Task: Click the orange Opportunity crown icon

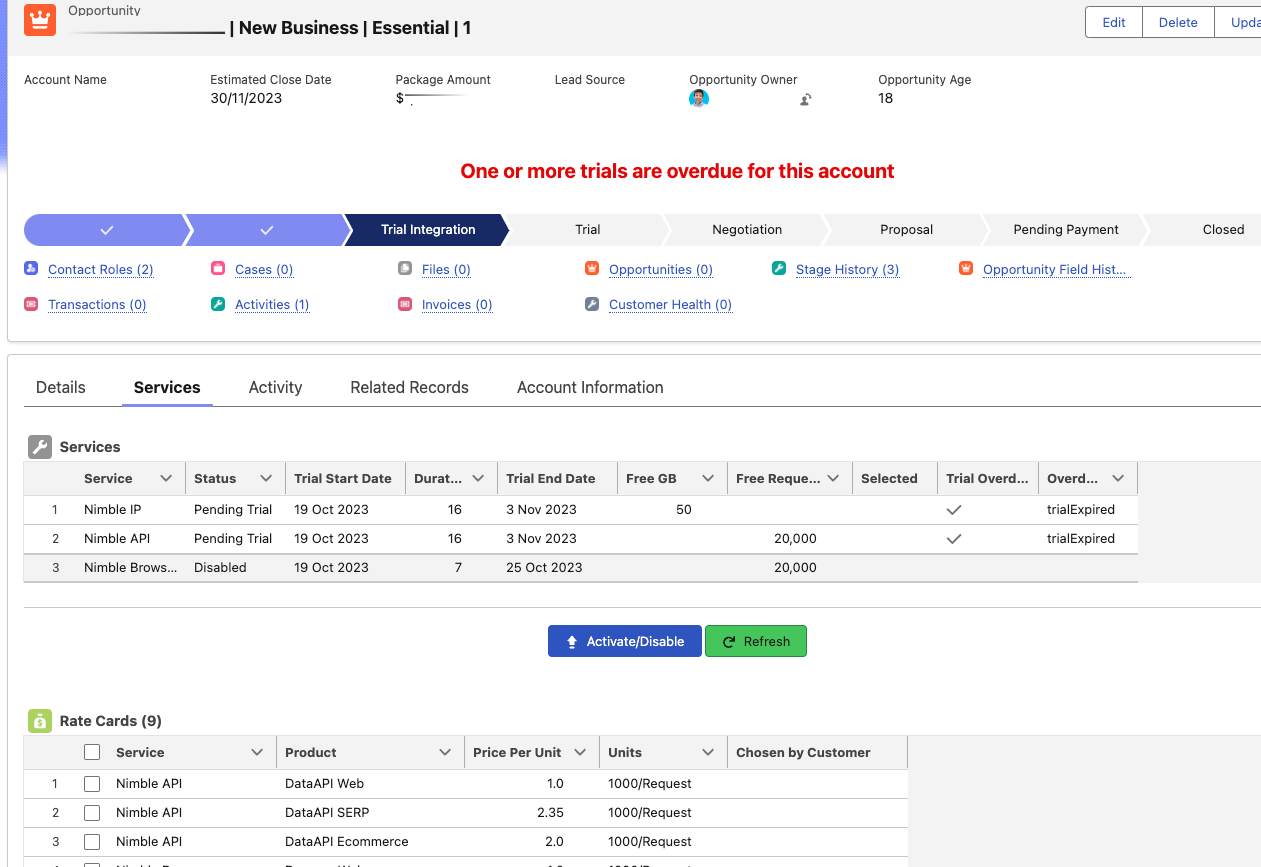Action: [x=39, y=19]
